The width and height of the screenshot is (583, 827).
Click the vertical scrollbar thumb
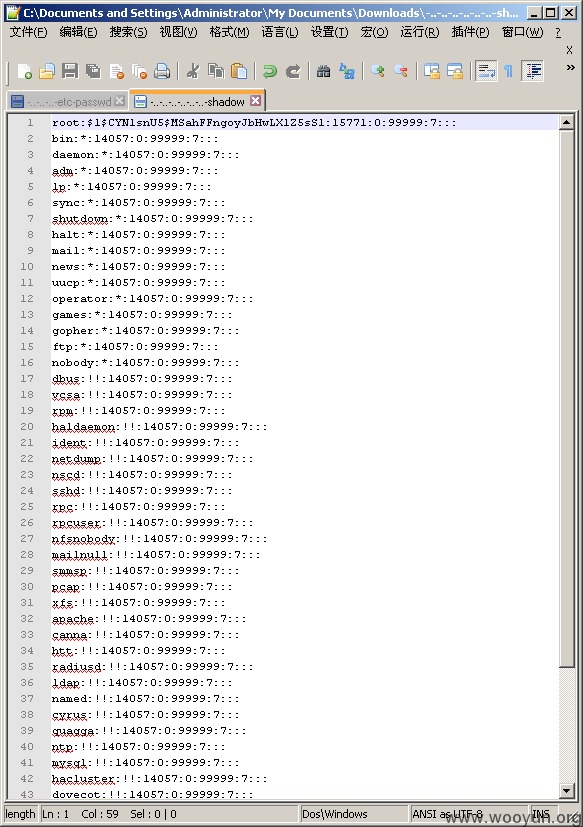coord(567,399)
